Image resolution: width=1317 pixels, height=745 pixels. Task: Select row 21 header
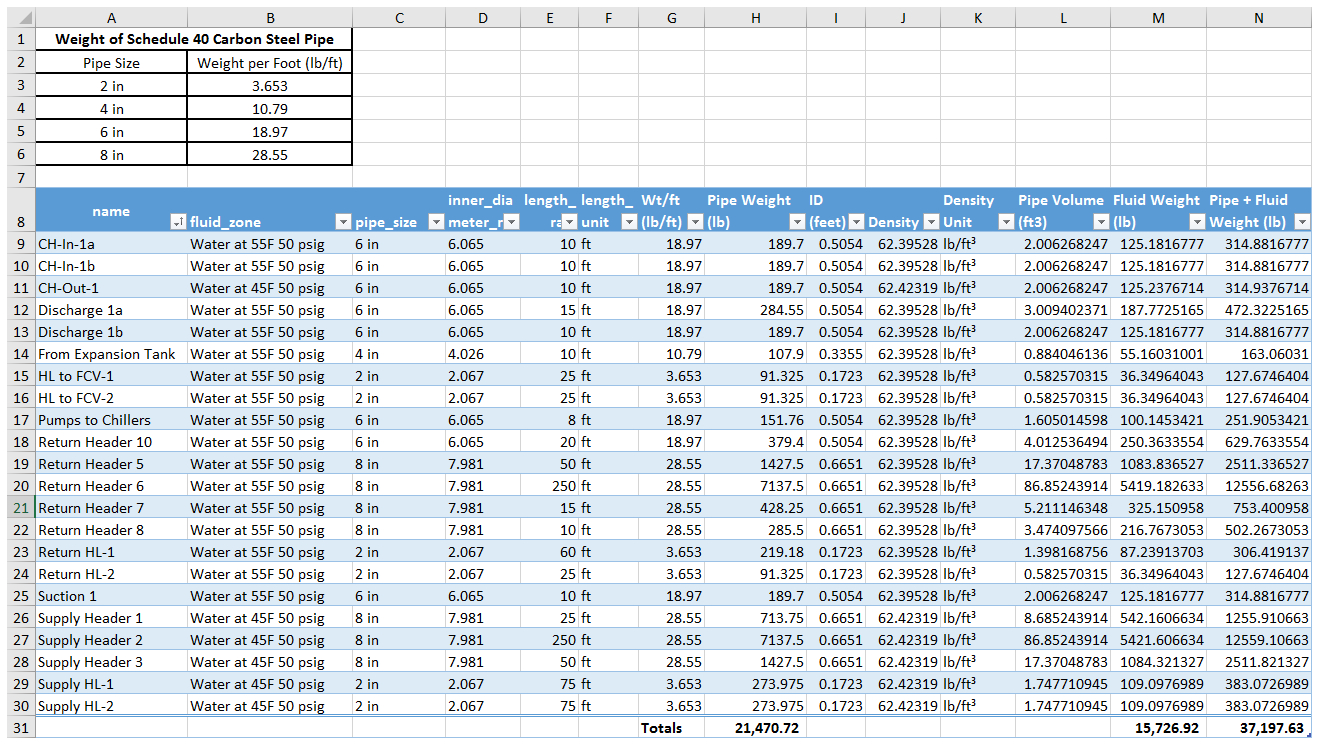tap(19, 508)
